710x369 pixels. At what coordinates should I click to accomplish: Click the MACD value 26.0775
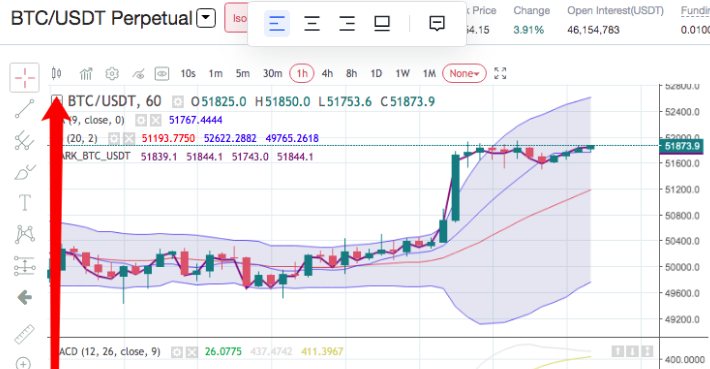click(x=223, y=352)
